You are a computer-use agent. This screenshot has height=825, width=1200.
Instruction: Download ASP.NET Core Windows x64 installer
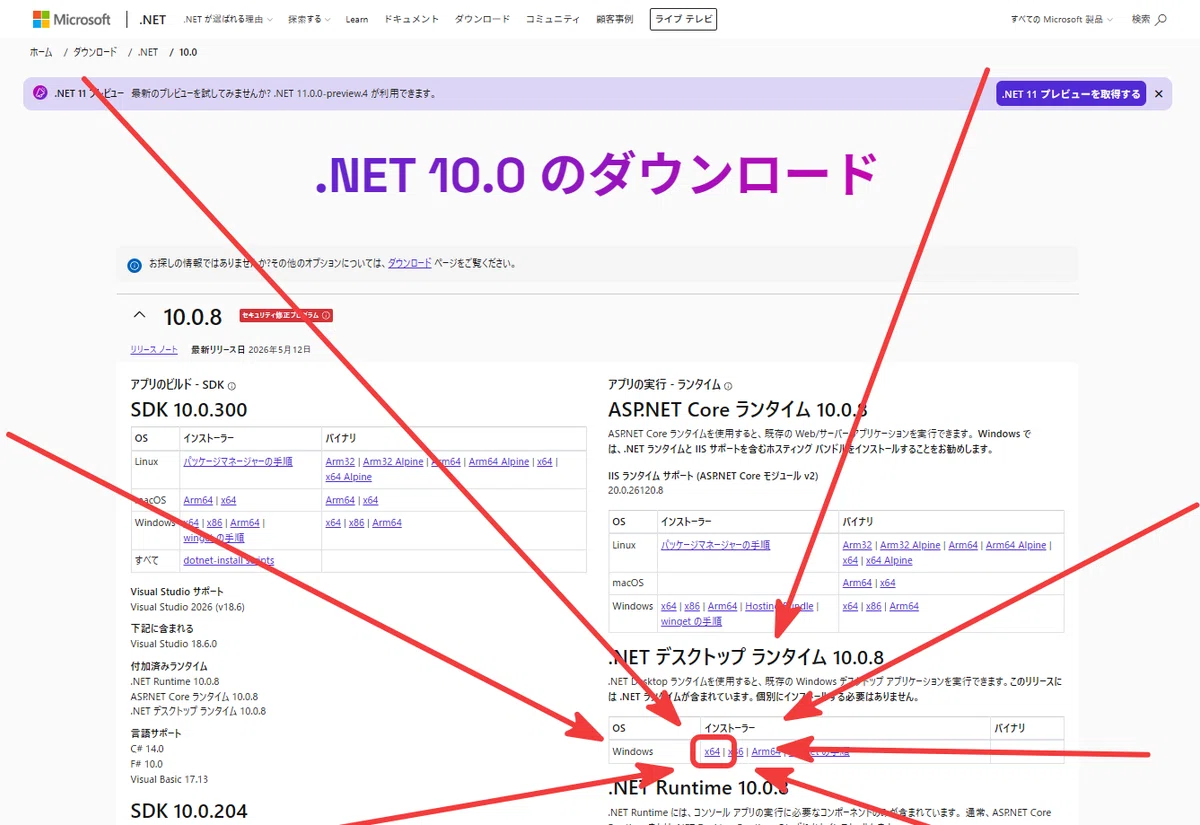click(668, 606)
